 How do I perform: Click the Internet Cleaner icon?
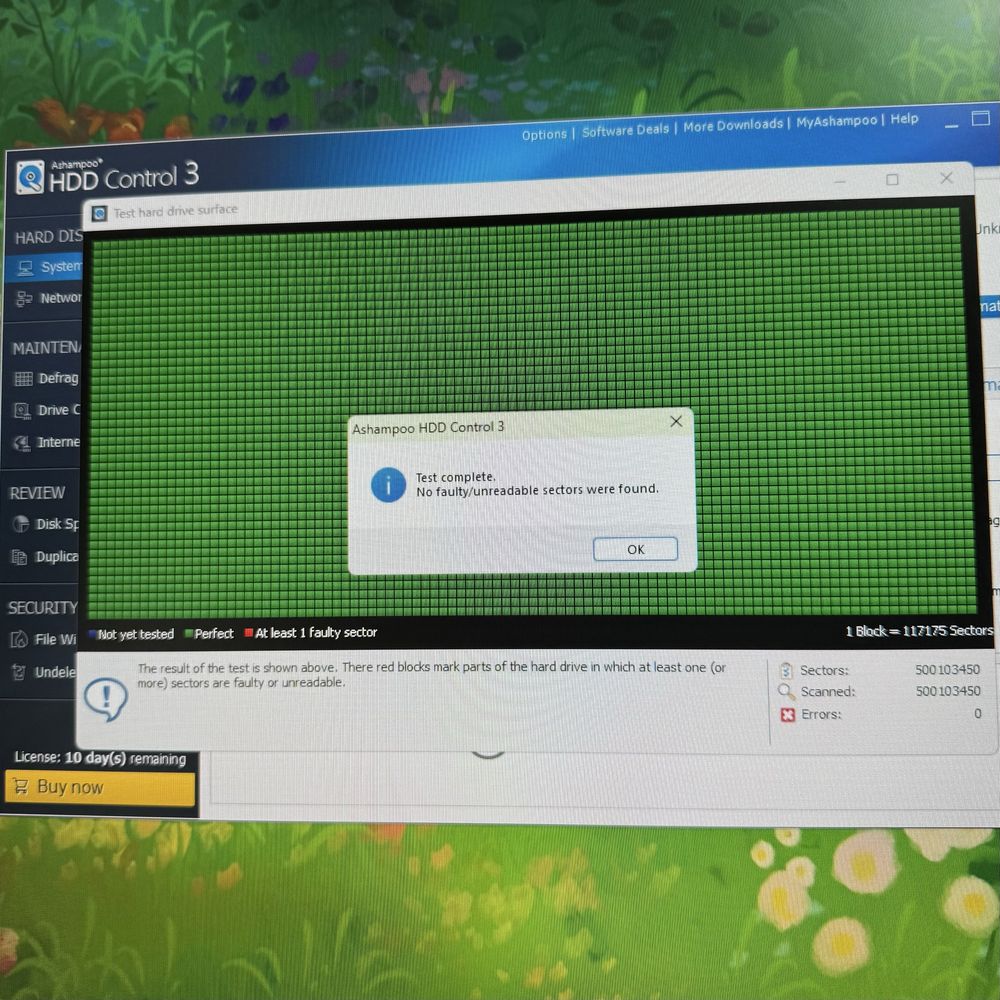tap(22, 443)
